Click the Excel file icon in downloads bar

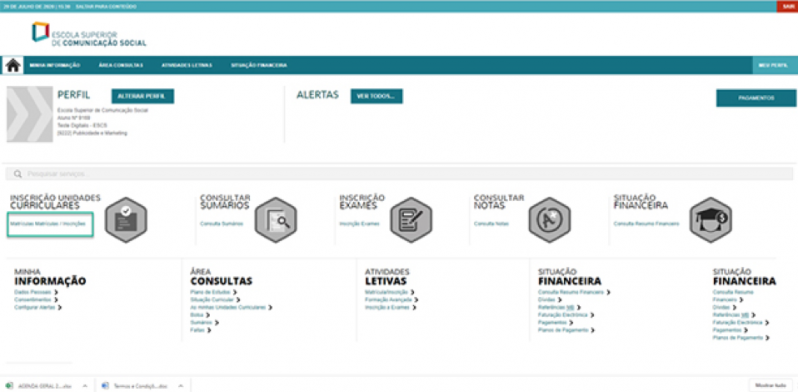[9, 386]
